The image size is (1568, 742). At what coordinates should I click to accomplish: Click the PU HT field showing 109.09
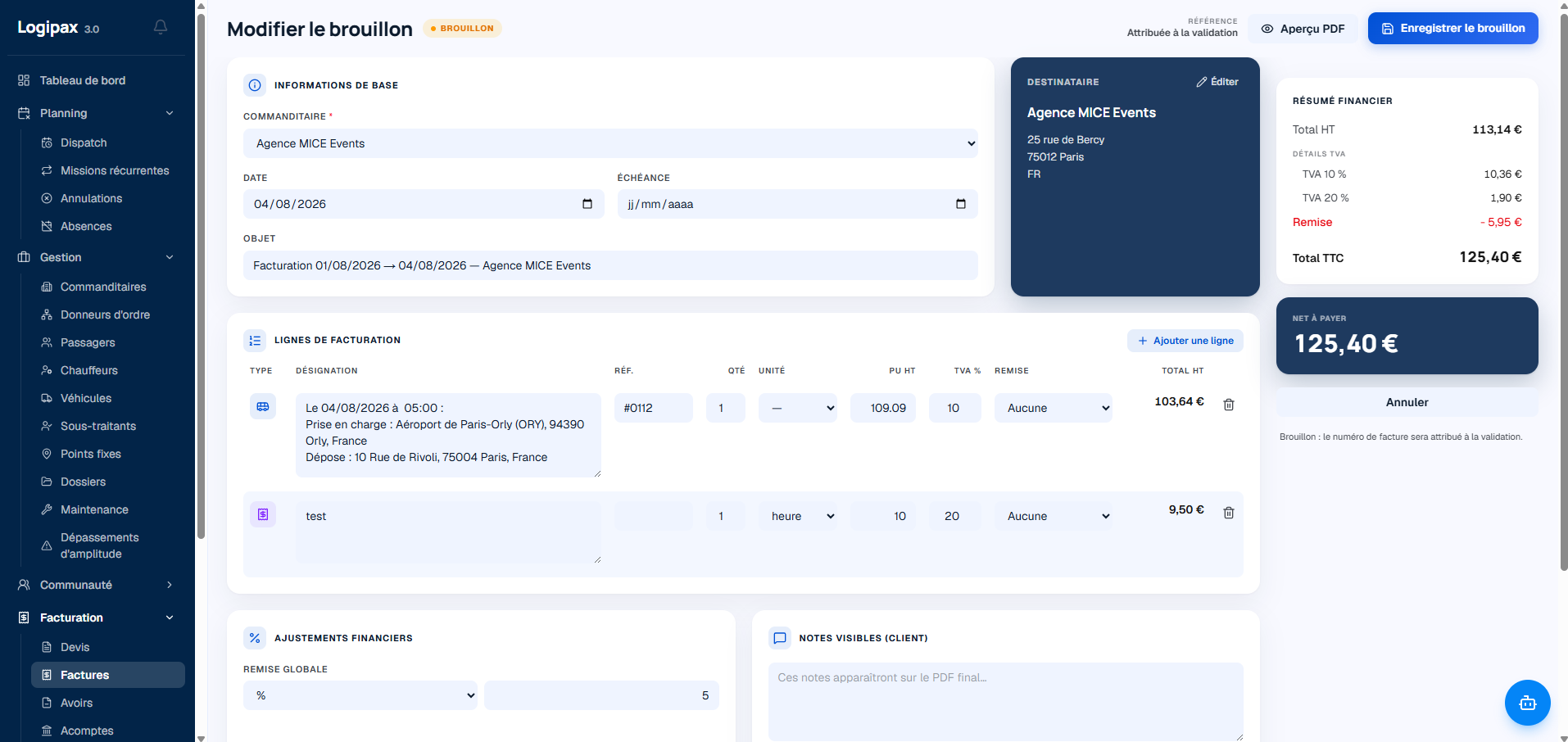click(883, 408)
